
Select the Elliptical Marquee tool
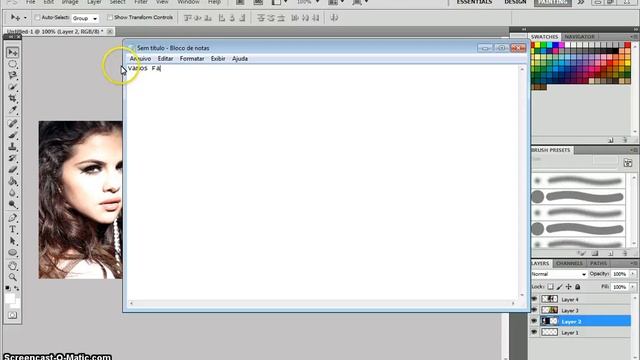(x=13, y=64)
